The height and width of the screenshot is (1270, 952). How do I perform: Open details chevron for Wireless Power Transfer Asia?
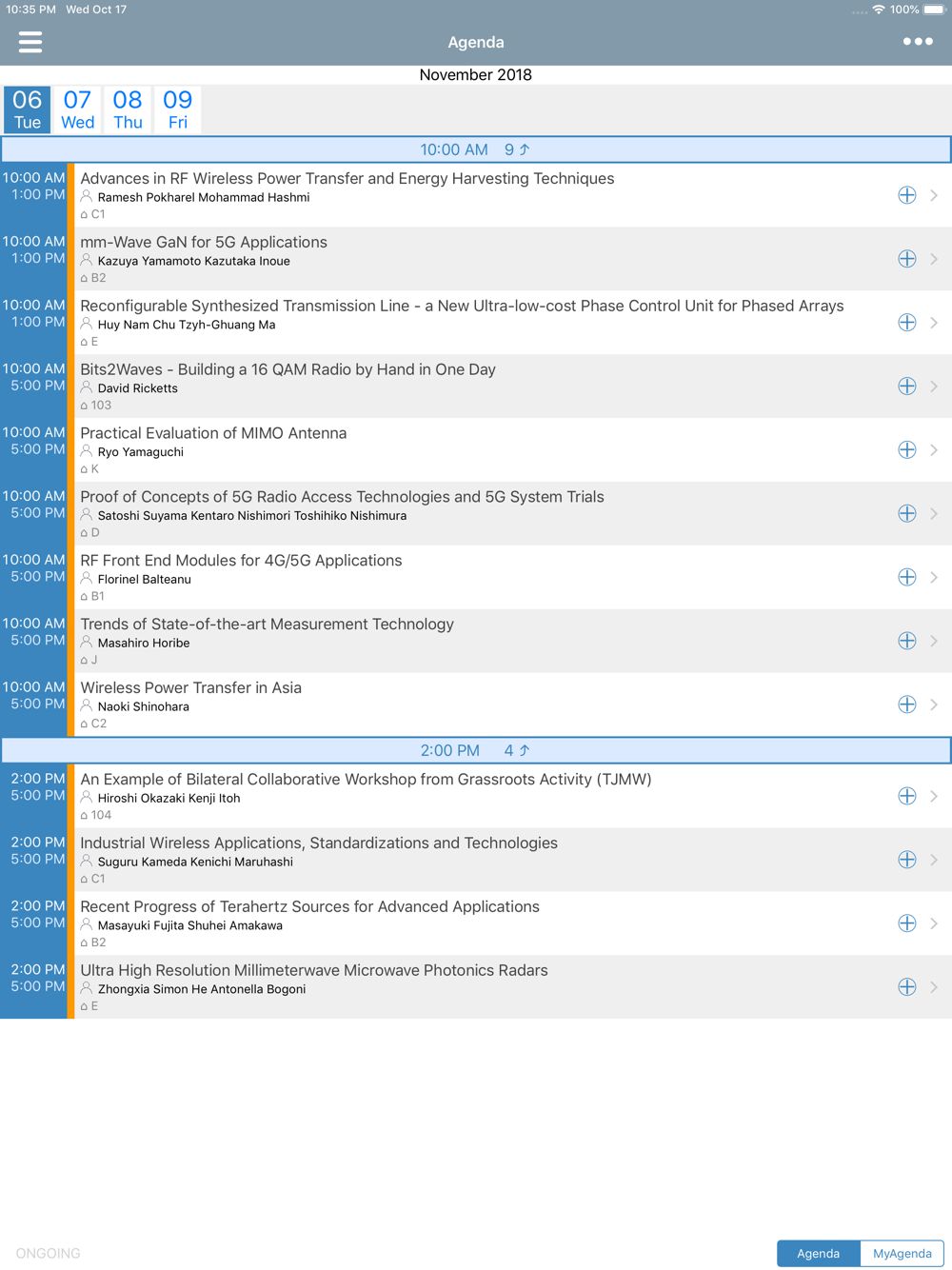click(934, 705)
